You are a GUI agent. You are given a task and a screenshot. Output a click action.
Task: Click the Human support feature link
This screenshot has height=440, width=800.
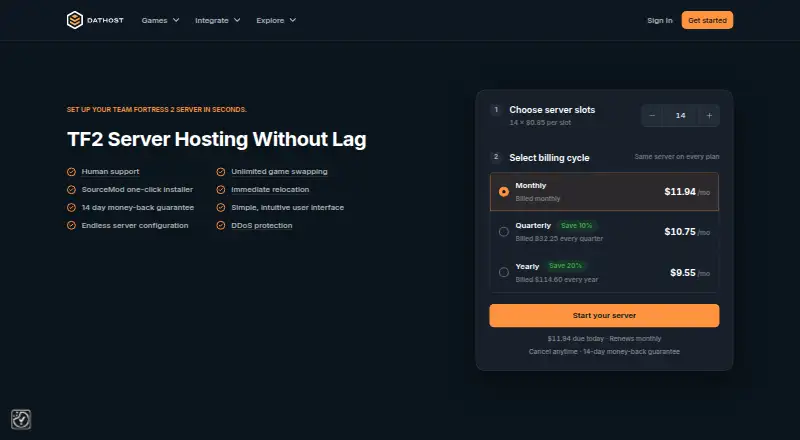click(110, 172)
